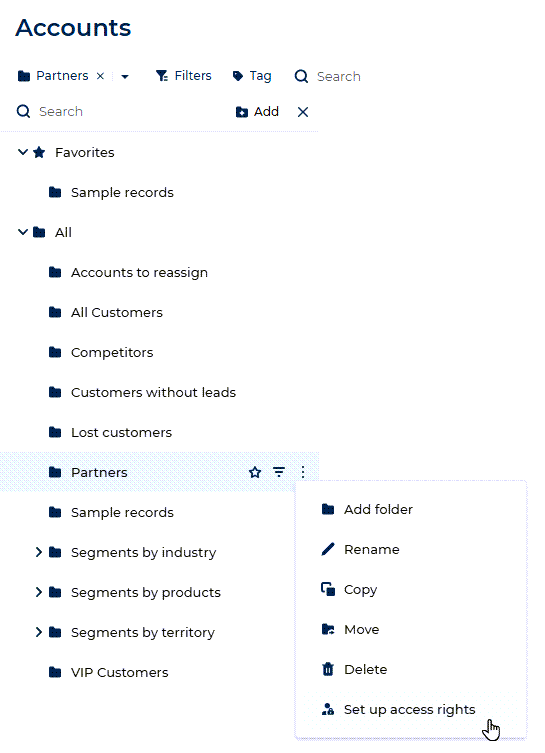Viewport: 545px width, 753px height.
Task: Add Partners folder to favorites via star
Action: (255, 473)
